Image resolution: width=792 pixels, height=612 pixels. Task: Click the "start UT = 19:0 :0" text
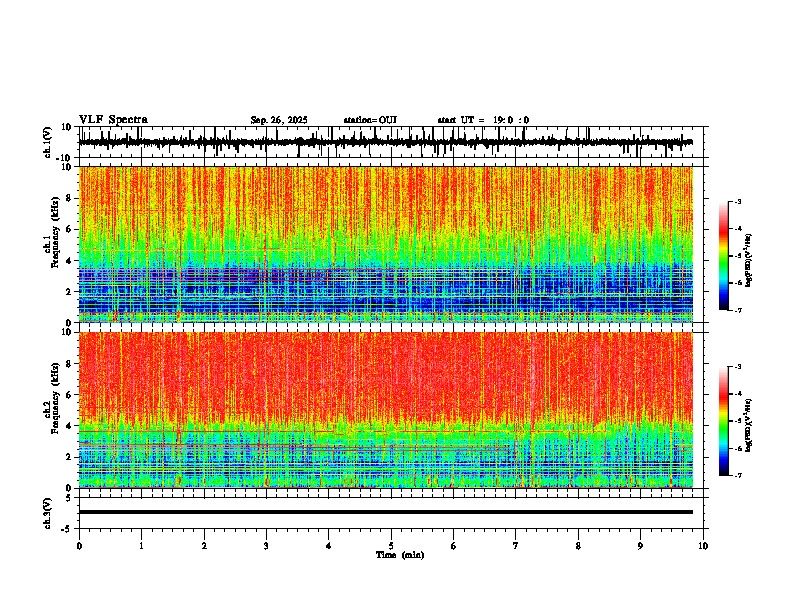pos(483,120)
